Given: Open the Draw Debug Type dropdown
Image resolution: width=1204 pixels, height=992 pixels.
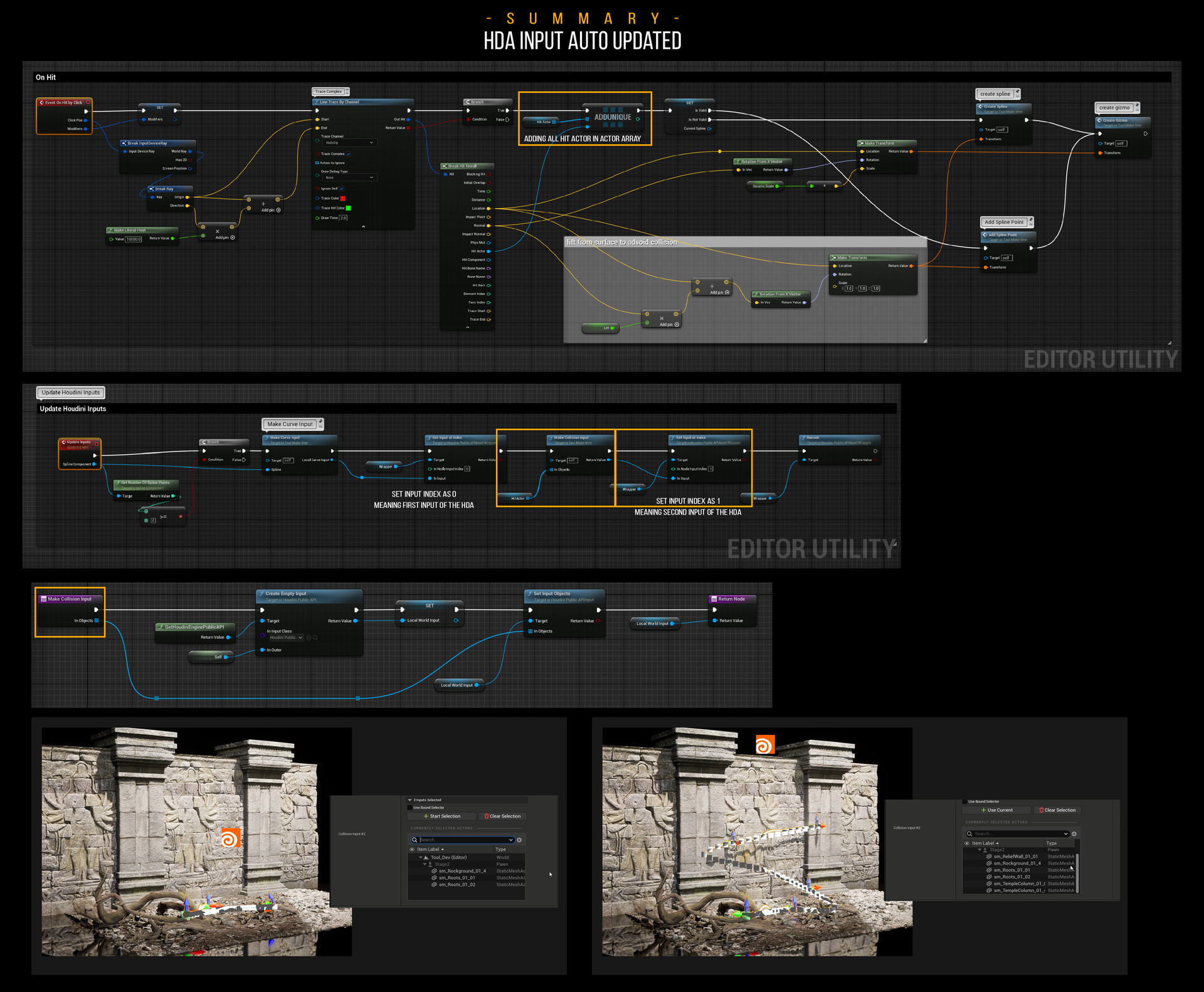Looking at the screenshot, I should (349, 177).
